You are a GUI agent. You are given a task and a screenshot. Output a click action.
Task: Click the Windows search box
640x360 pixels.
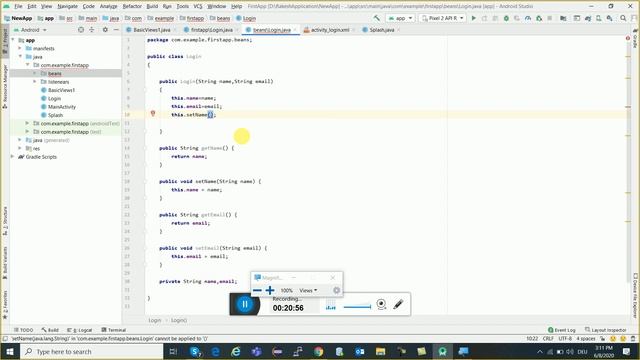91,351
